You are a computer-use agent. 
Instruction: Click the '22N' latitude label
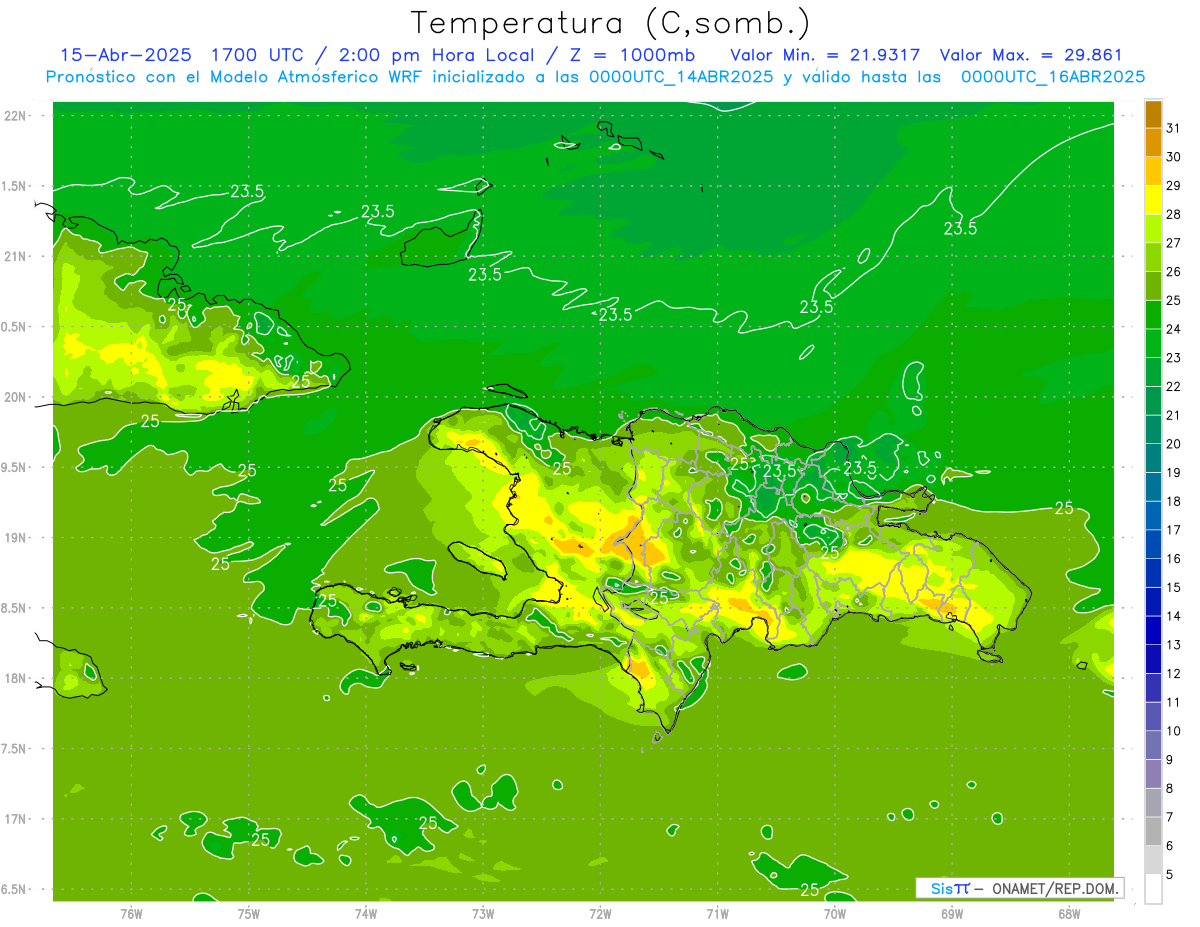(17, 116)
